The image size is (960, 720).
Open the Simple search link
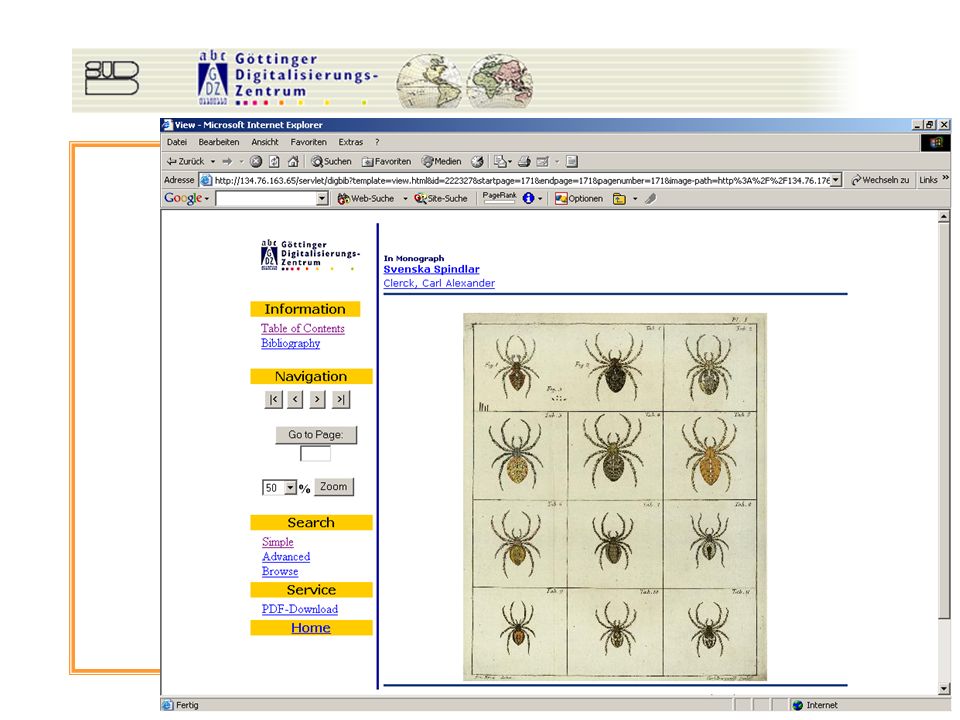pos(277,542)
